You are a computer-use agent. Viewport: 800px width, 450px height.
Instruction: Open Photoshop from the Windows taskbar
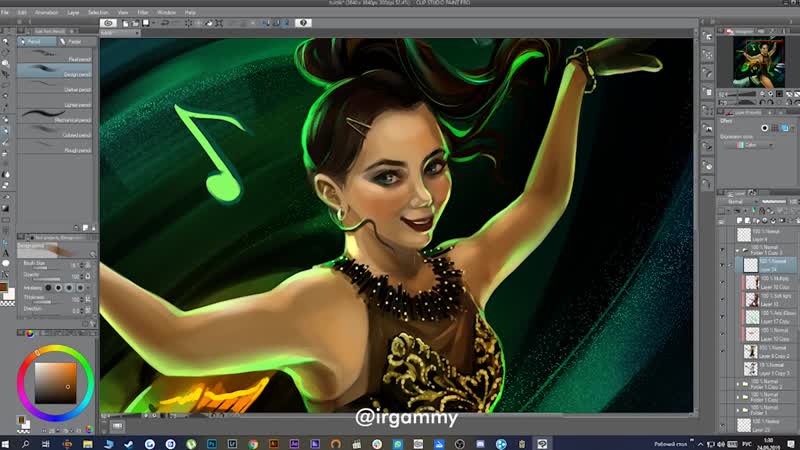(211, 444)
